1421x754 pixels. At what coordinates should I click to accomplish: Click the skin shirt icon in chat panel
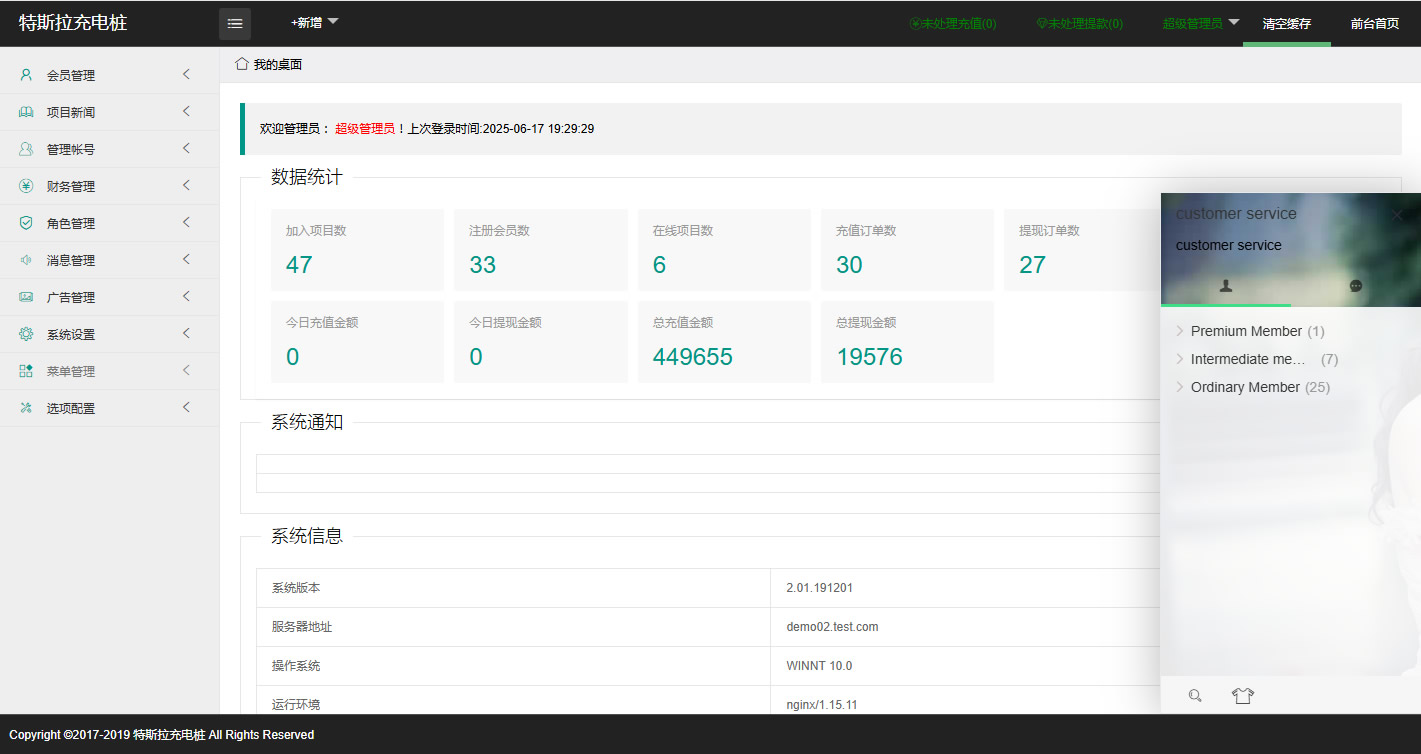tap(1243, 696)
